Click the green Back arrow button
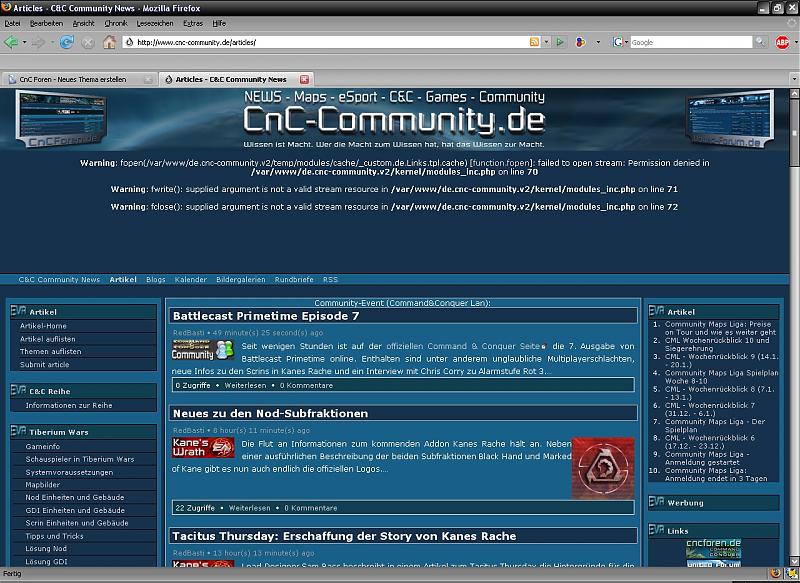The image size is (800, 583). coord(11,42)
